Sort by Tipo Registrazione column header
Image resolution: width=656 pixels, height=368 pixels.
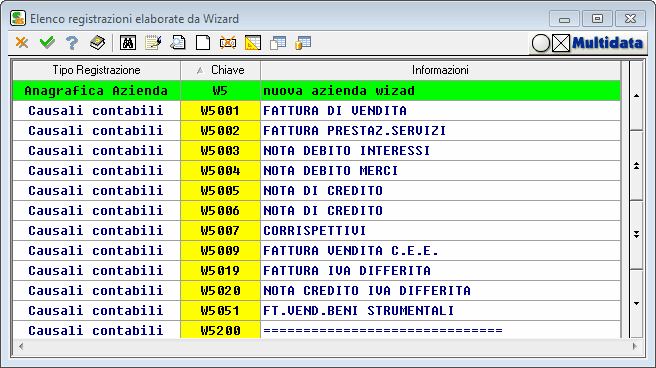coord(97,70)
